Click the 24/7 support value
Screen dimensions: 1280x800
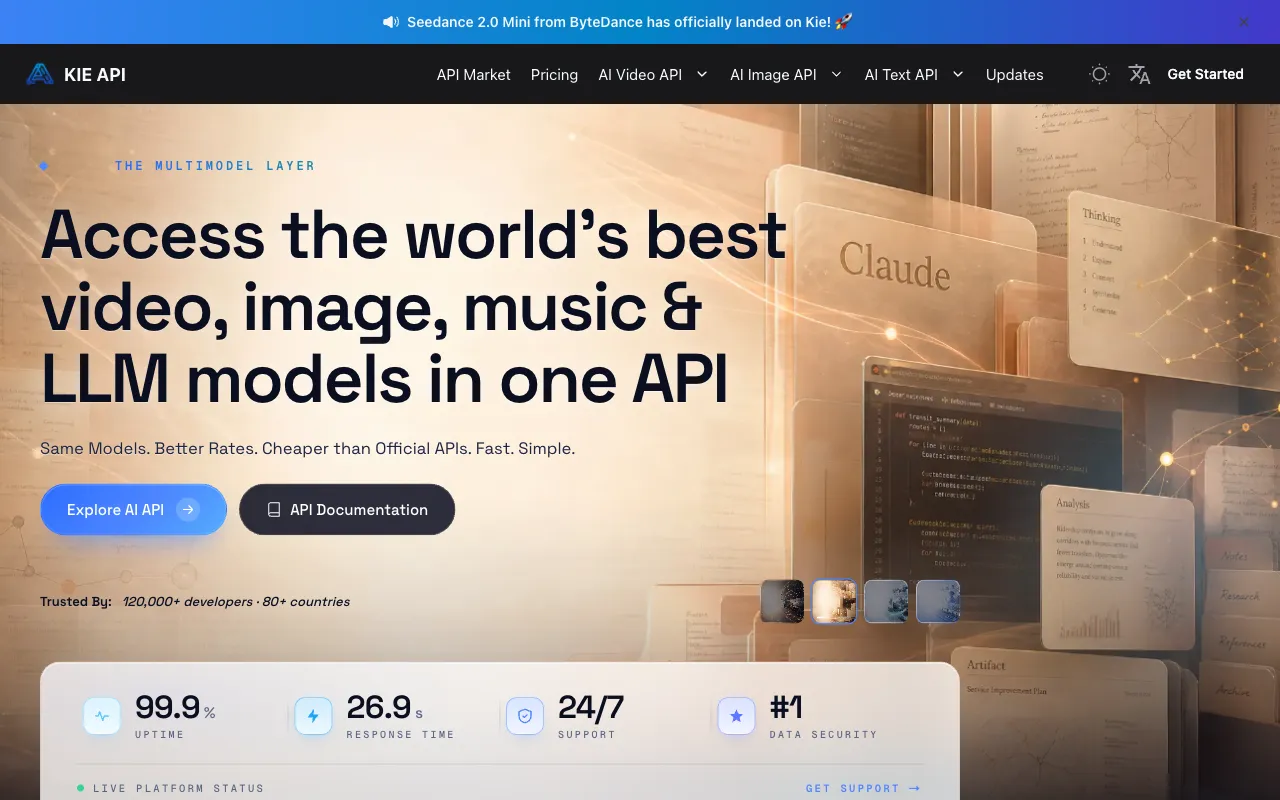(x=591, y=707)
